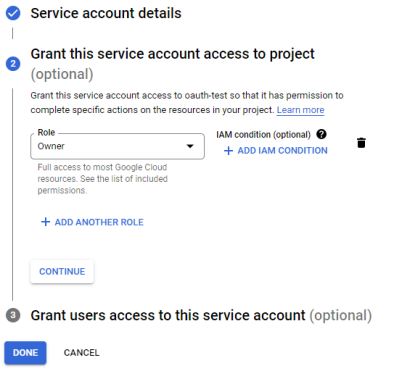Click the blue DONE button

(25, 353)
